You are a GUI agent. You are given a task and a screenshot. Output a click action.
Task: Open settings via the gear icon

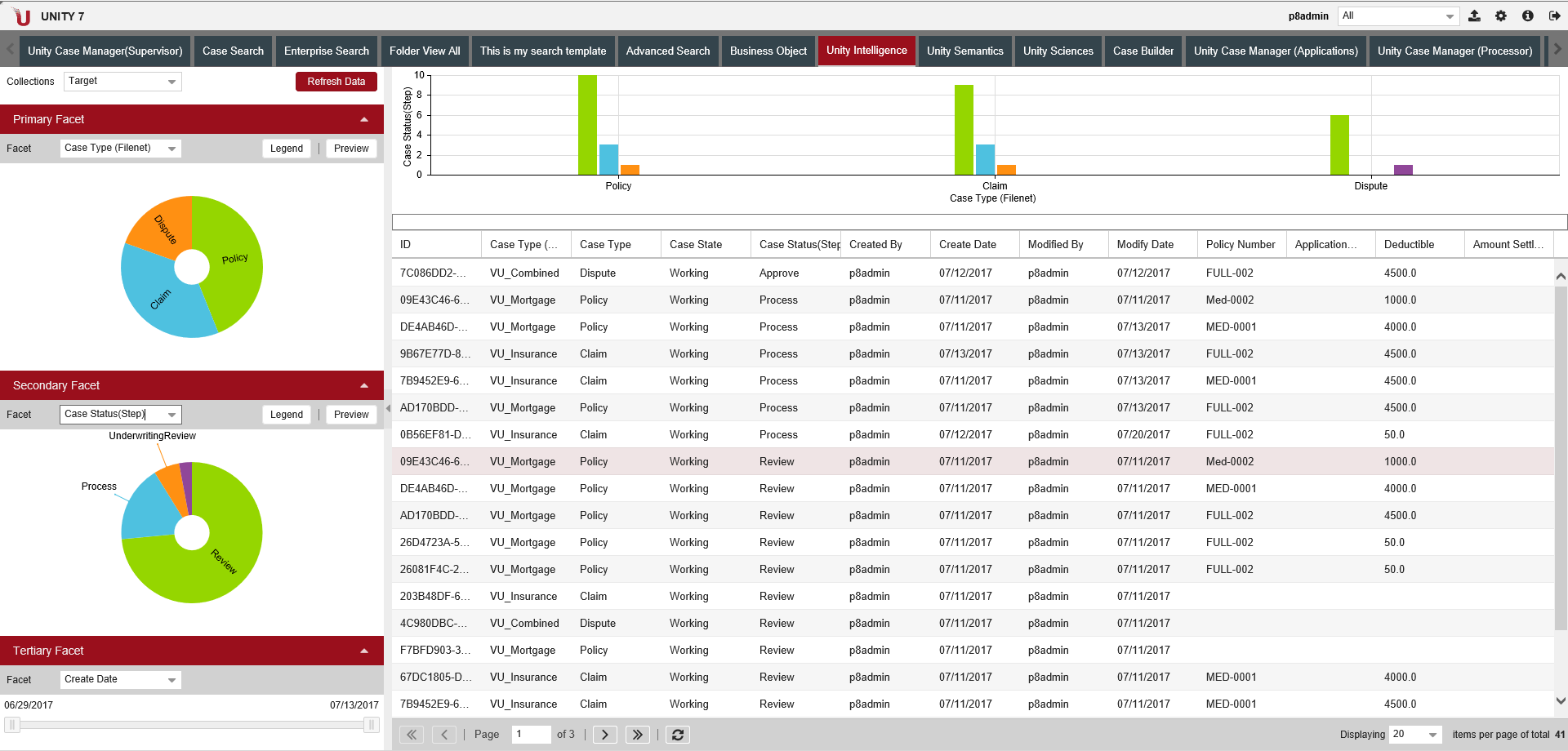1501,16
